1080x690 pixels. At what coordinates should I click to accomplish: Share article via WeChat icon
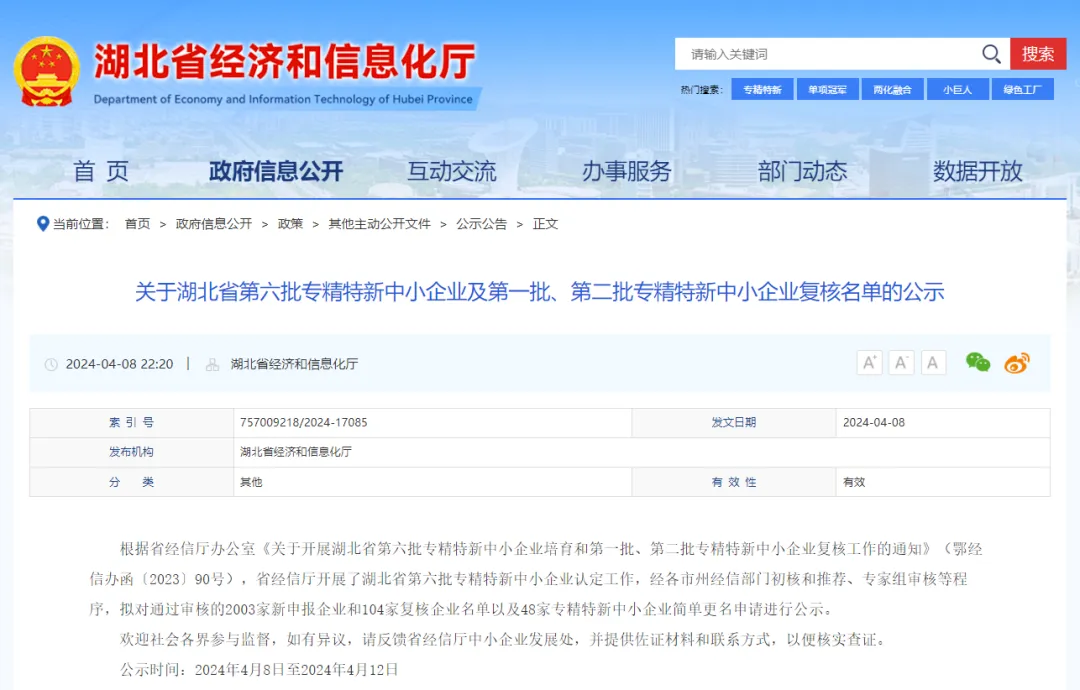[x=977, y=363]
